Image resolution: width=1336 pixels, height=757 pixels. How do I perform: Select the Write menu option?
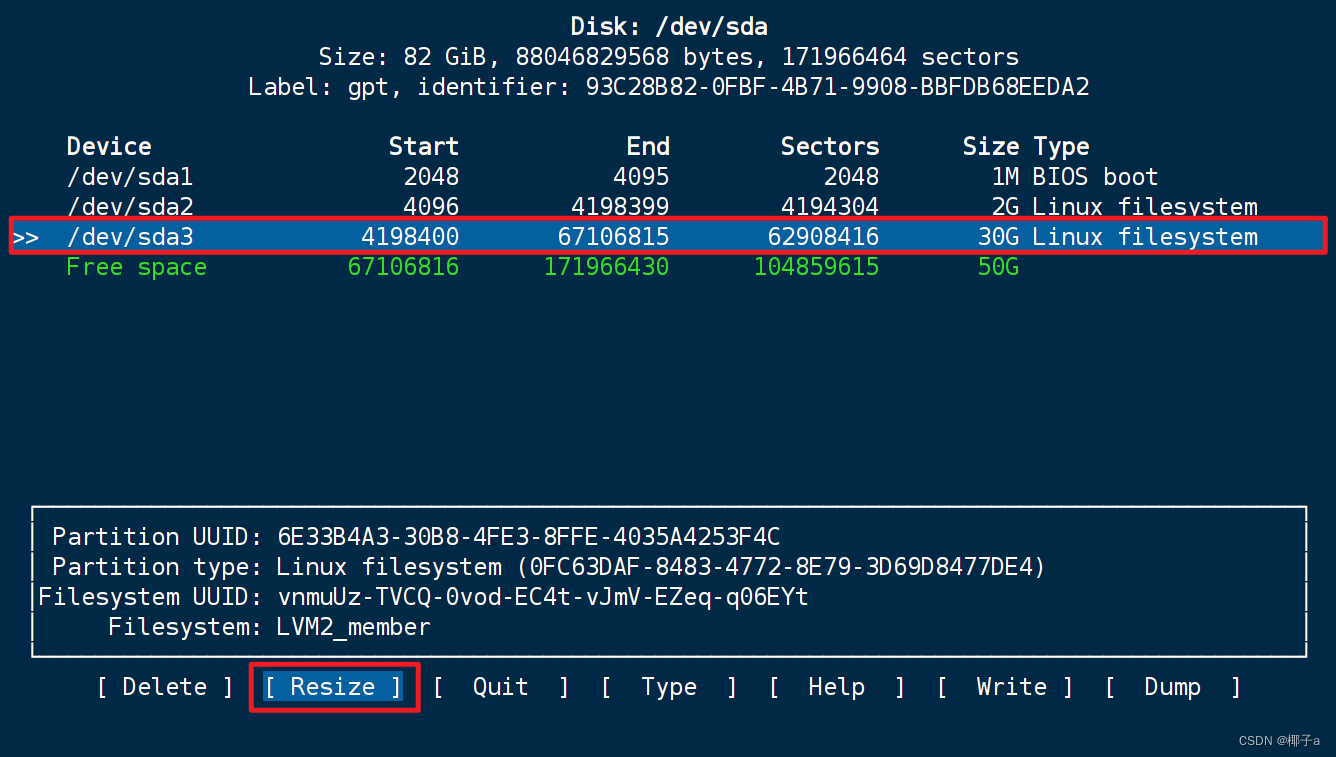[x=1005, y=687]
